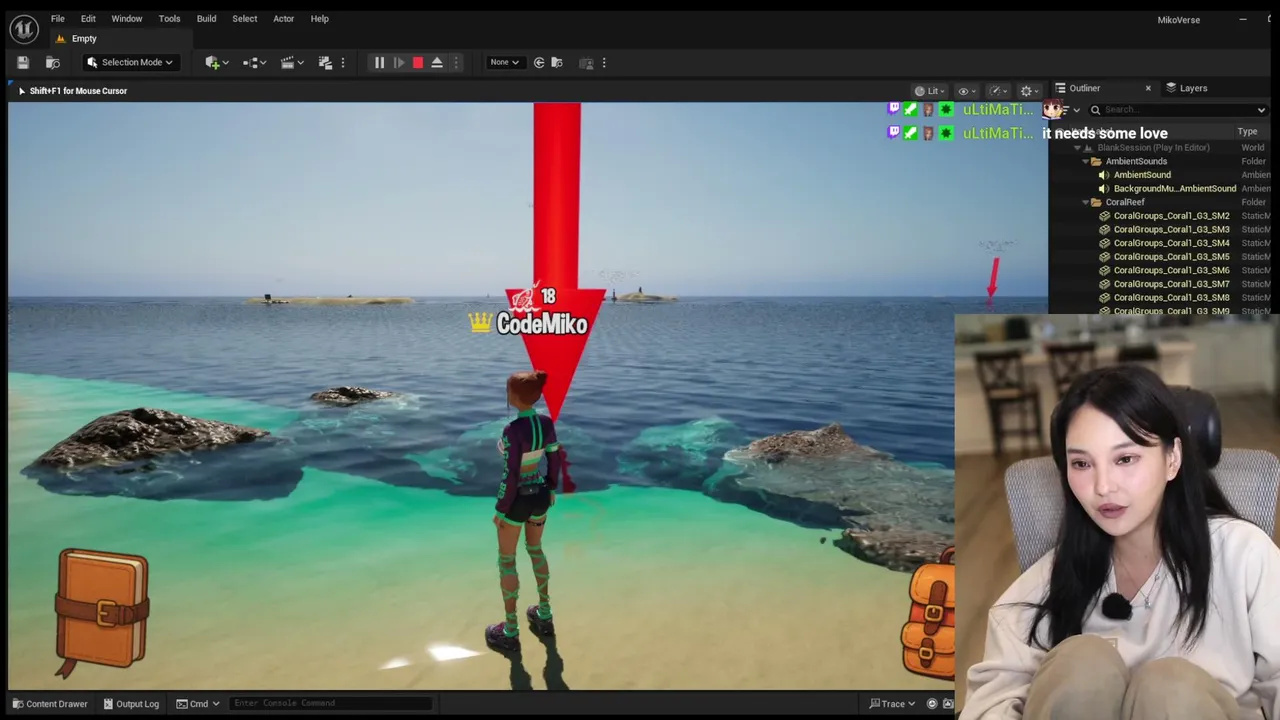1280x720 pixels.
Task: Stop the play session with red square
Action: [418, 63]
